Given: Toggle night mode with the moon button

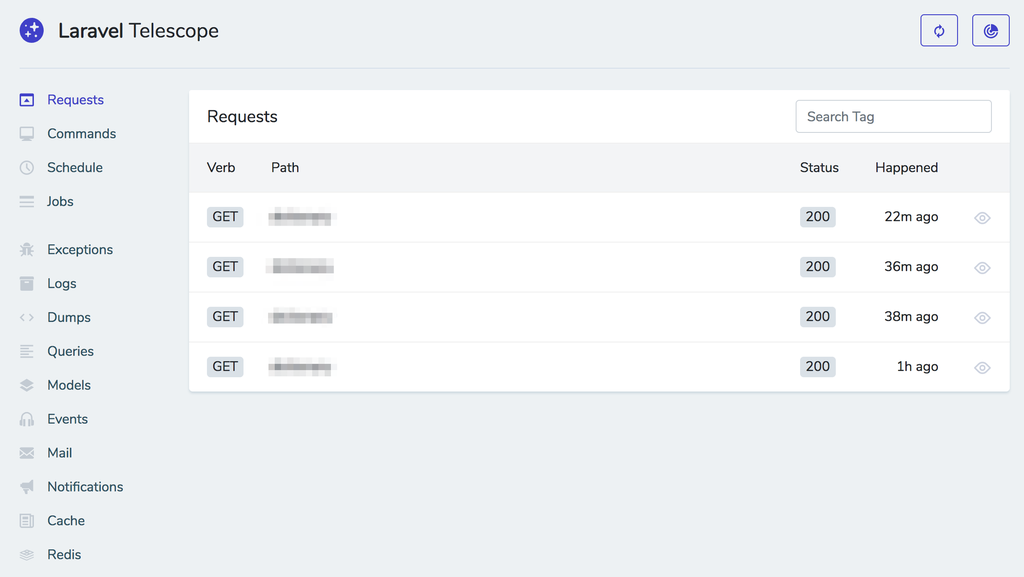Looking at the screenshot, I should coord(991,31).
